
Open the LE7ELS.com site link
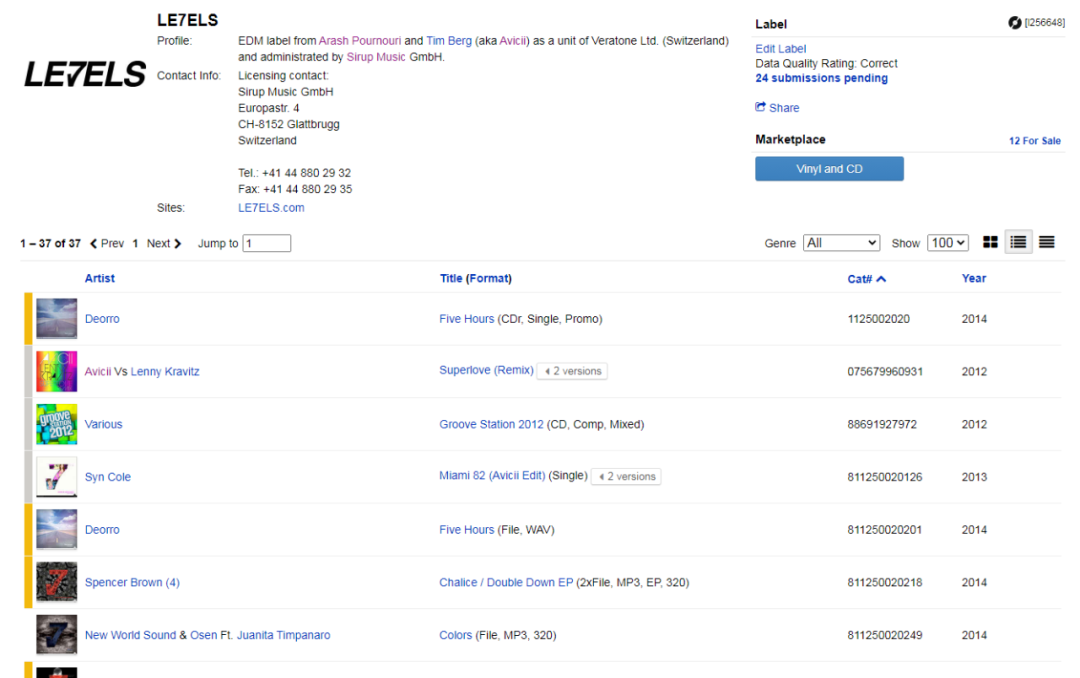(x=271, y=207)
